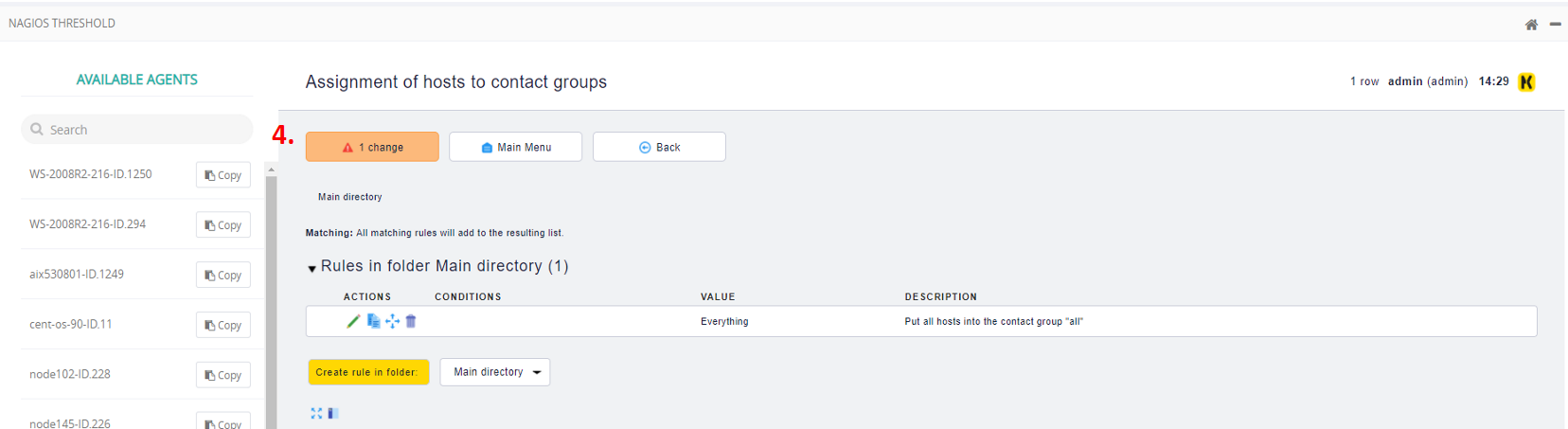Viewport: 1568px width, 429px height.
Task: Go to Main Menu
Action: click(x=515, y=147)
